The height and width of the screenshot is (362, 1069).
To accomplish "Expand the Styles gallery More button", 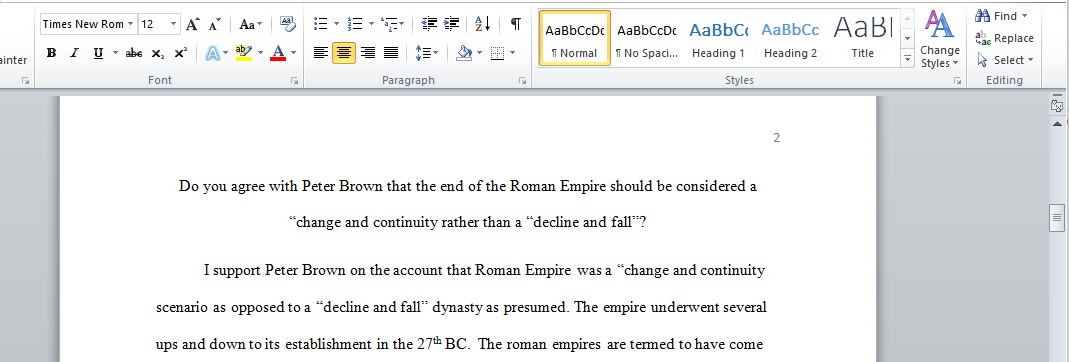I will coord(907,59).
